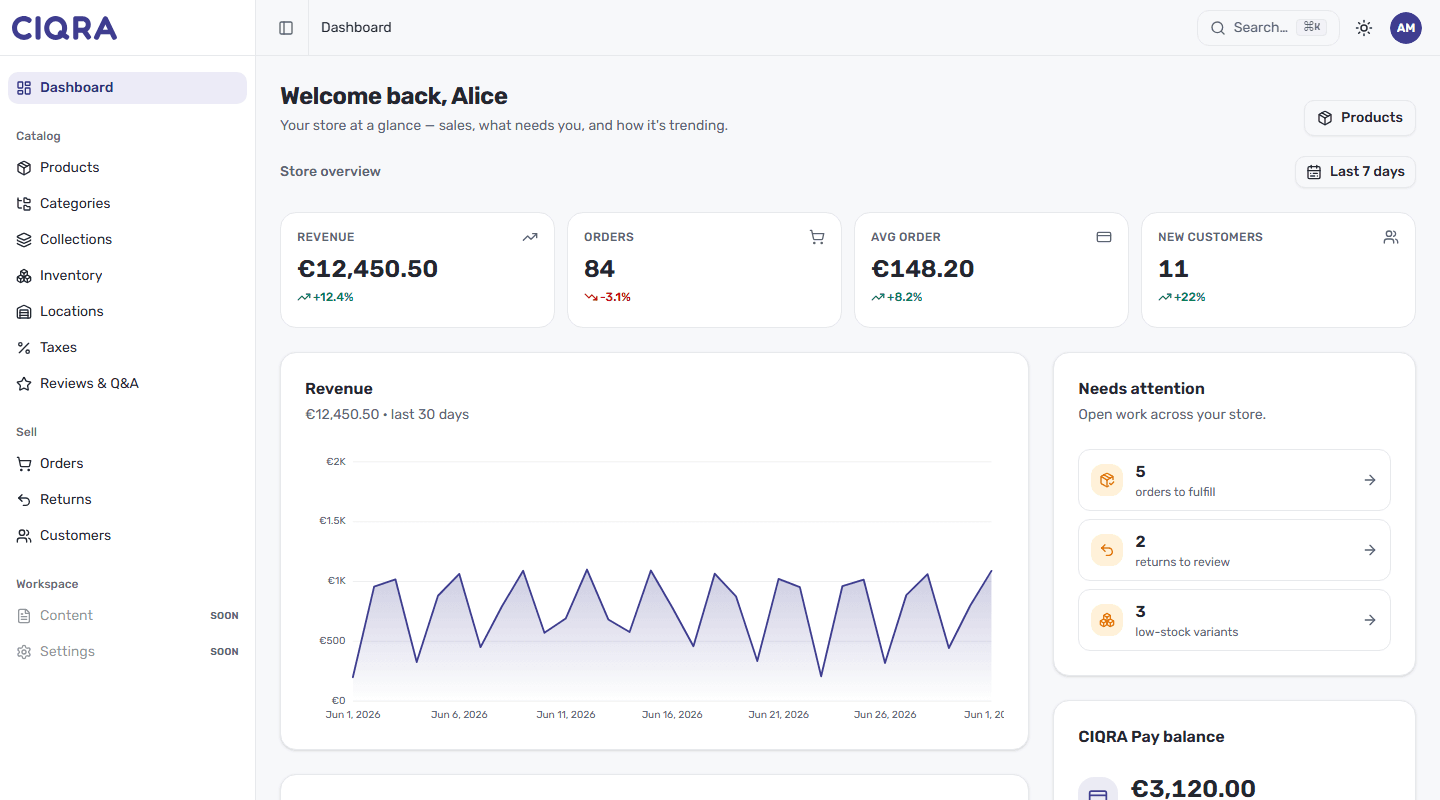The image size is (1440, 800).
Task: Click the €3,120.00 CIQRA Pay balance
Action: pyautogui.click(x=1193, y=789)
